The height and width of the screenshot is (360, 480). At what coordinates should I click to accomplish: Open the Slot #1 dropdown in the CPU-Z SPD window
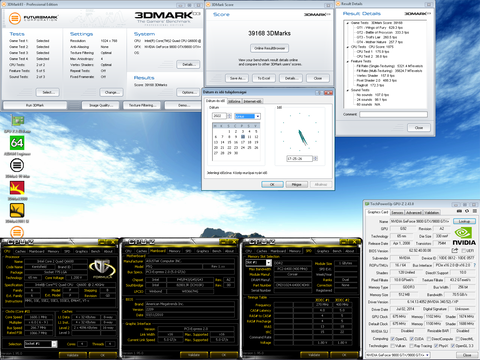coord(259,263)
